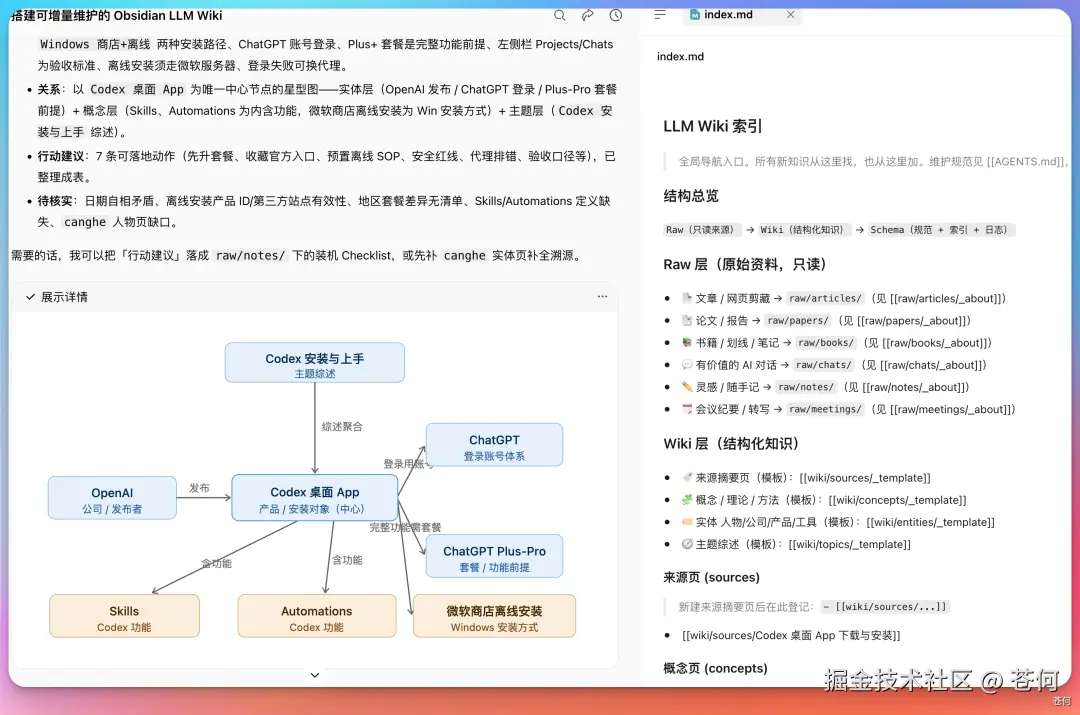This screenshot has width=1080, height=715.
Task: Close the index.md tab
Action: click(791, 14)
